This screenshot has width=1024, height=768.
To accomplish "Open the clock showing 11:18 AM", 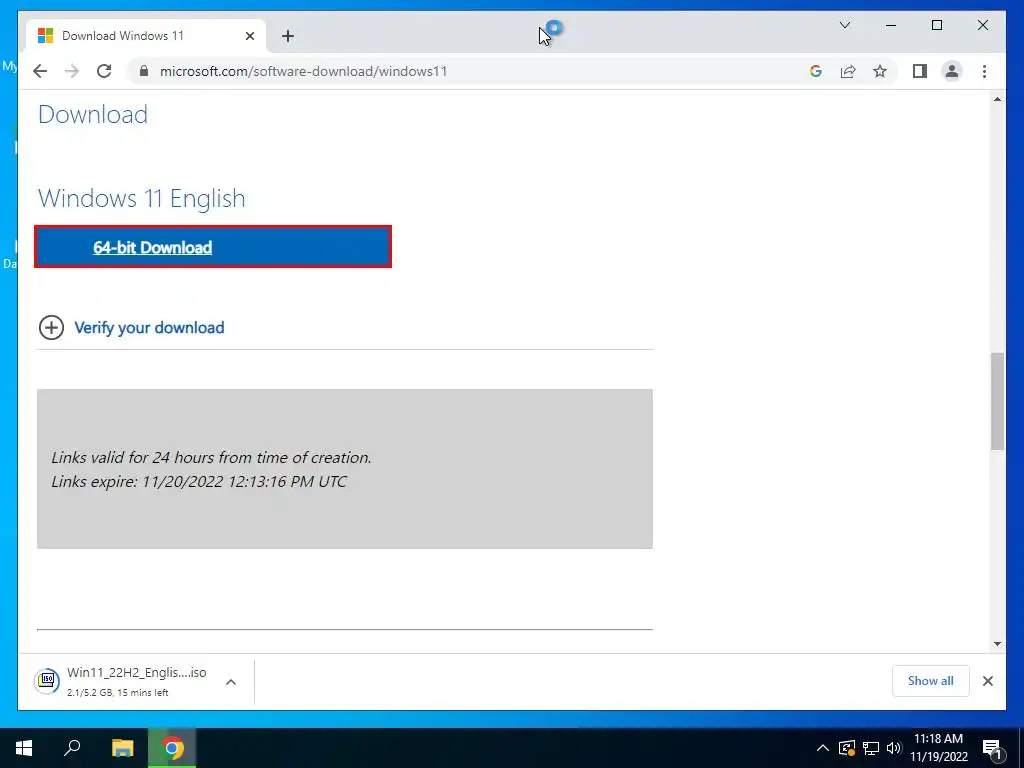I will [938, 748].
